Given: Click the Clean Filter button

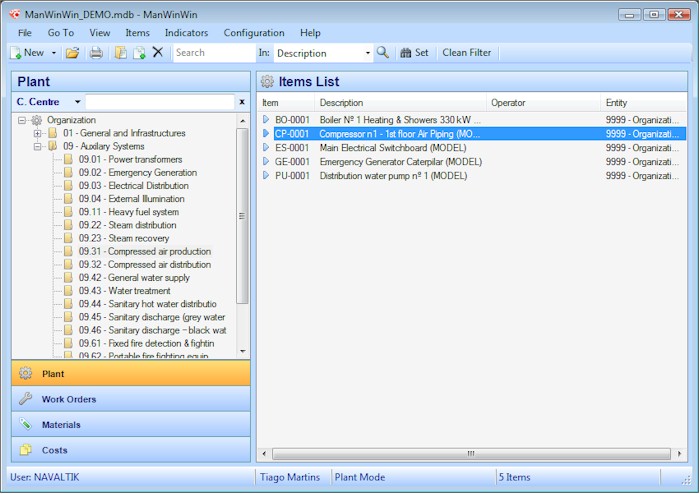Looking at the screenshot, I should (x=467, y=53).
